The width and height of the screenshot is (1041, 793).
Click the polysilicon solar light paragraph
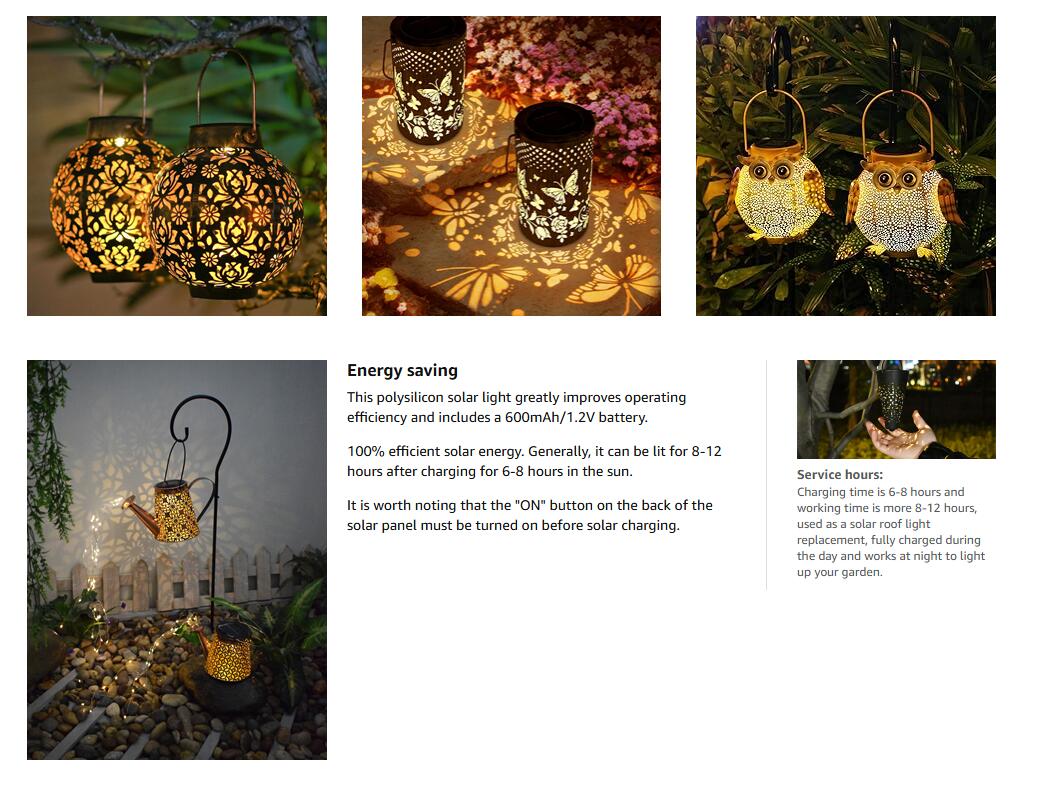tap(517, 407)
